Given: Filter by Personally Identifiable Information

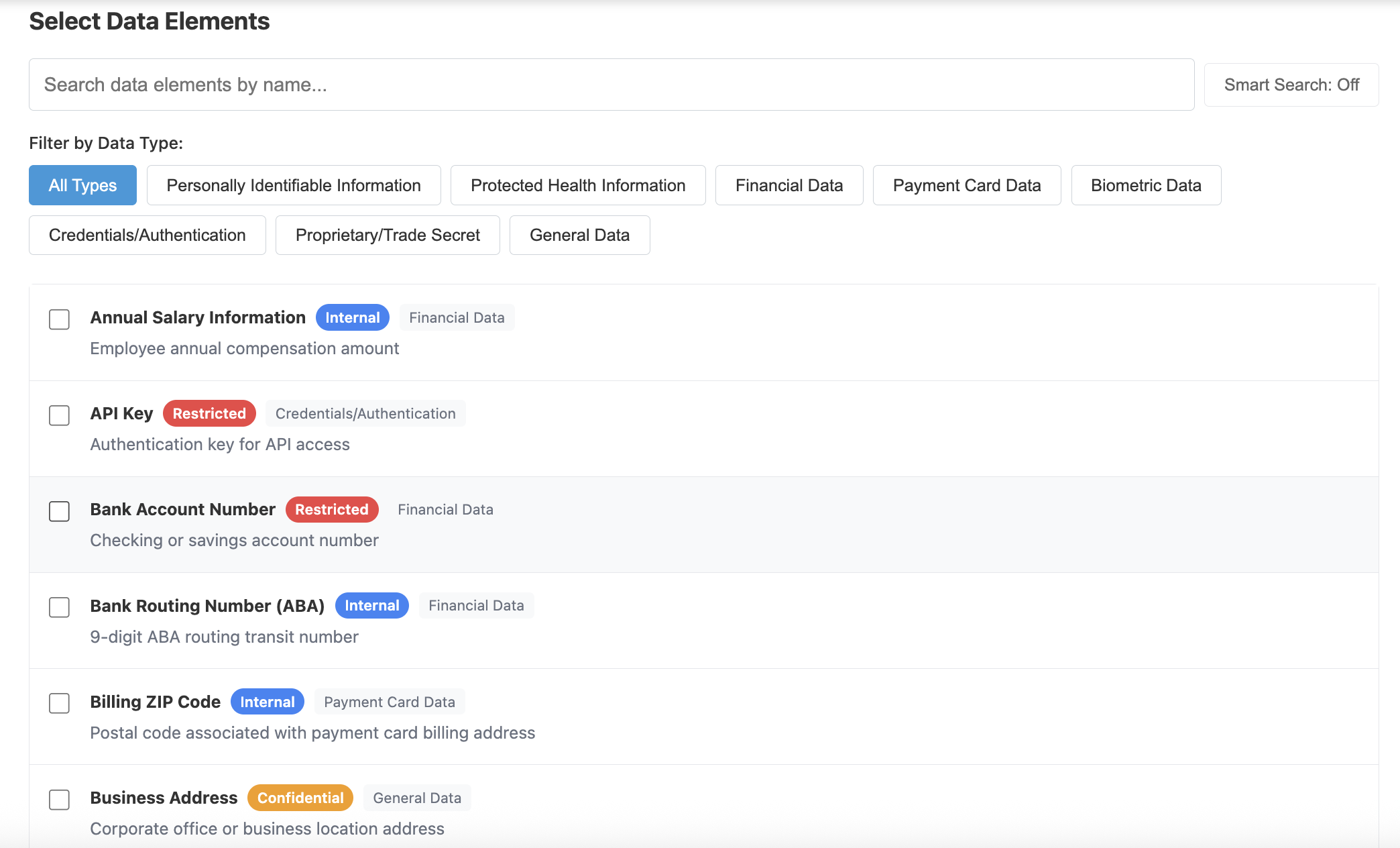Looking at the screenshot, I should click(x=294, y=185).
